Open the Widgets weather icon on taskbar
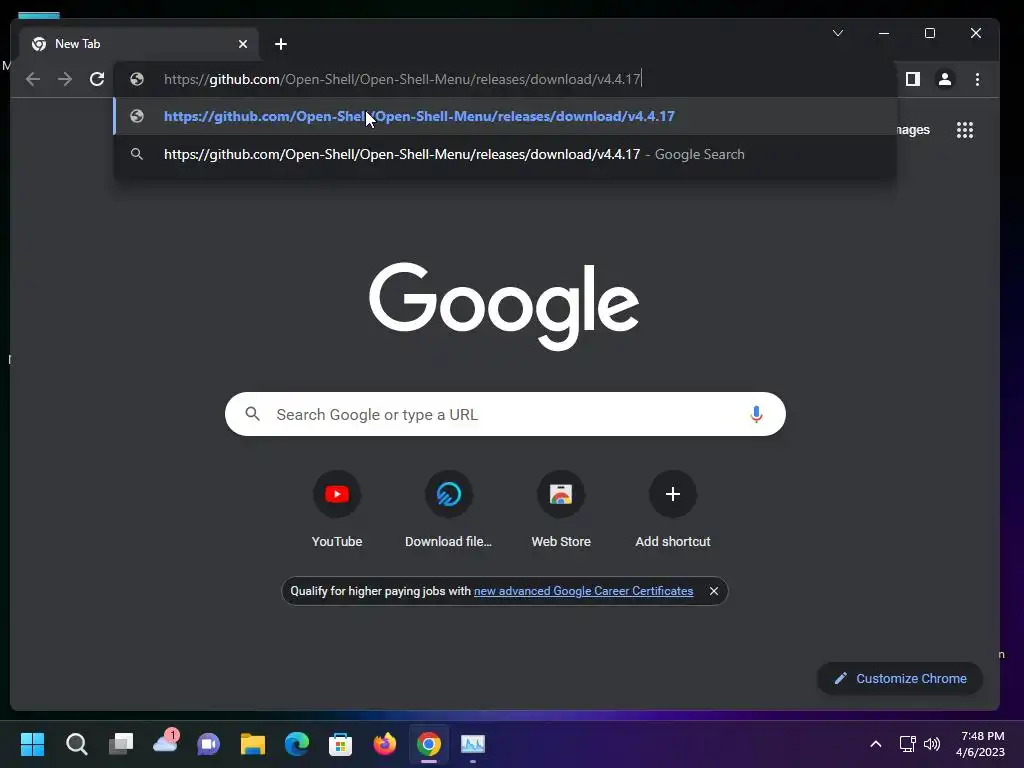 [165, 743]
